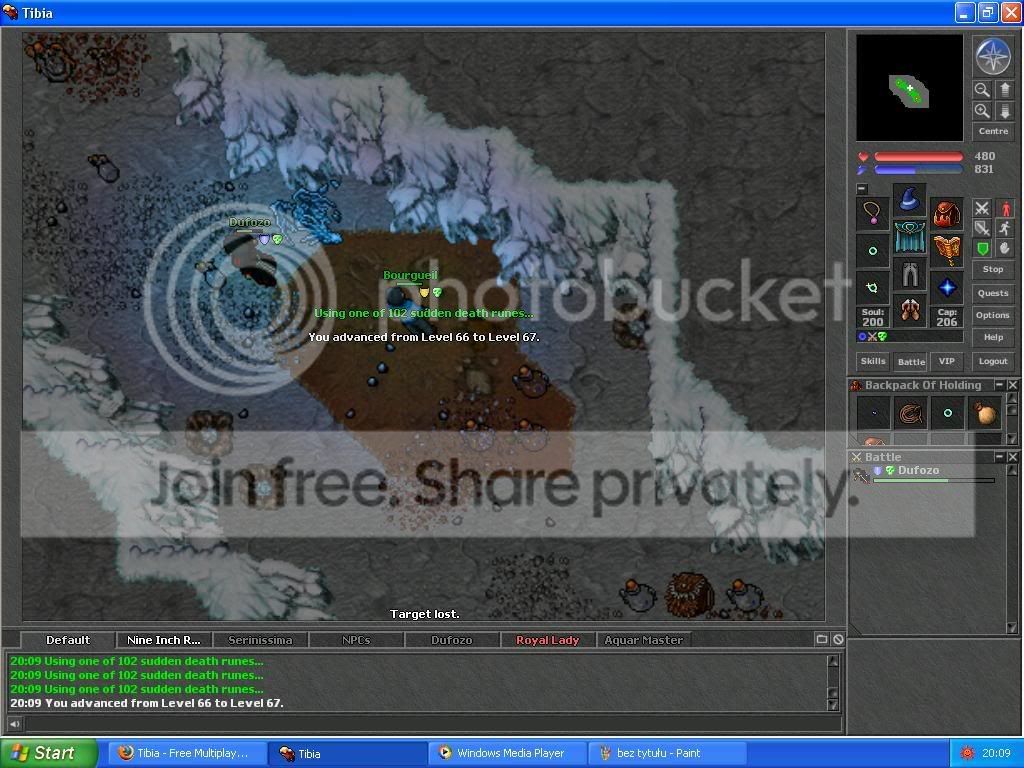Minimize the Backpack Of Holding container
1024x768 pixels.
click(999, 385)
